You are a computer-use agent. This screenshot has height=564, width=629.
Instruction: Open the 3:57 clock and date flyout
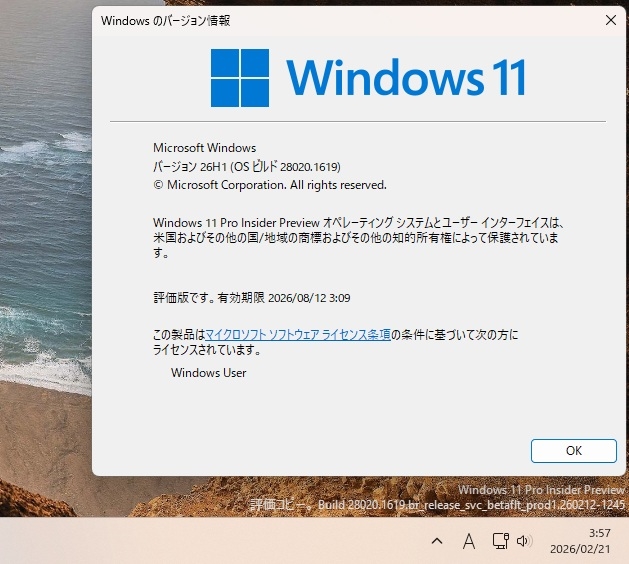(580, 541)
